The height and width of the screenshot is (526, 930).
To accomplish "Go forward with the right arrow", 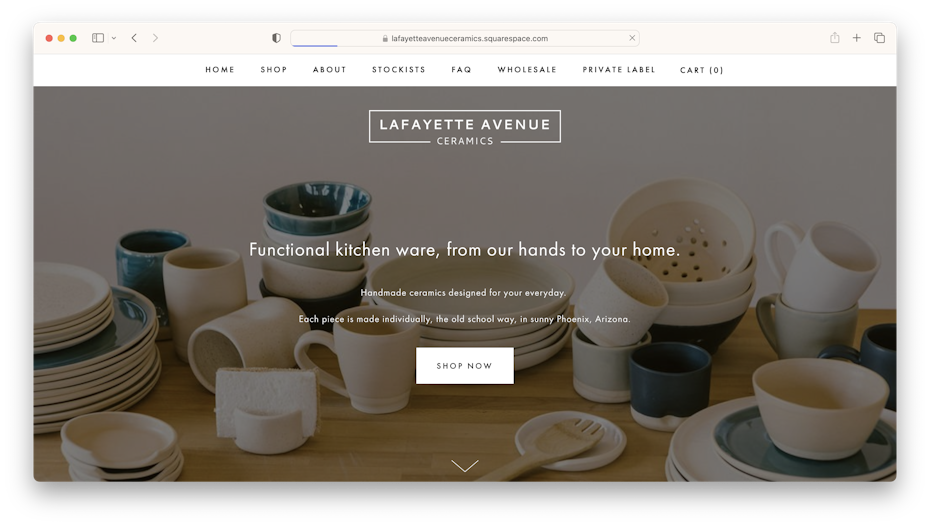I will 155,38.
